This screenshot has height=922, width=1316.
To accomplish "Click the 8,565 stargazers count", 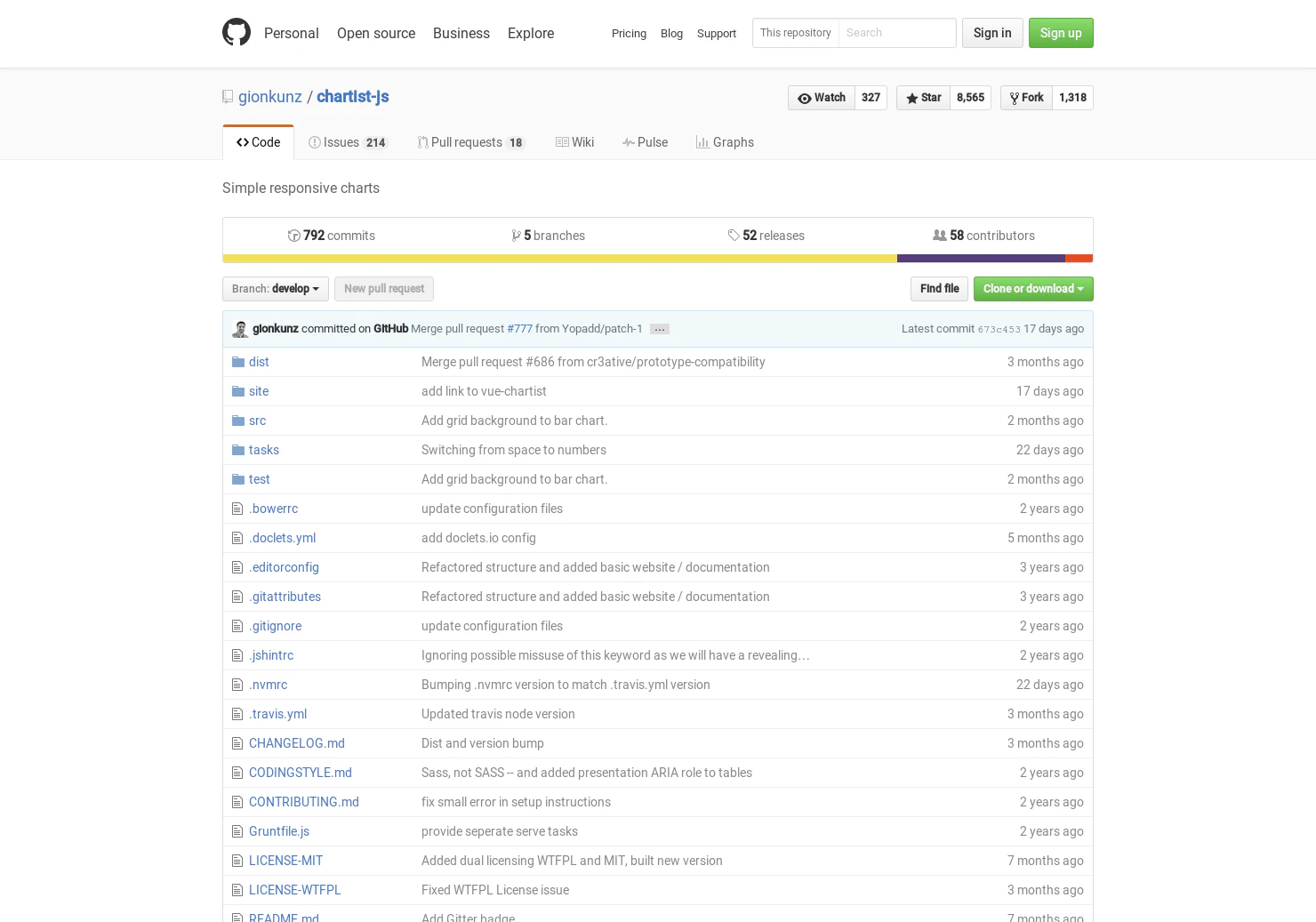I will point(970,98).
